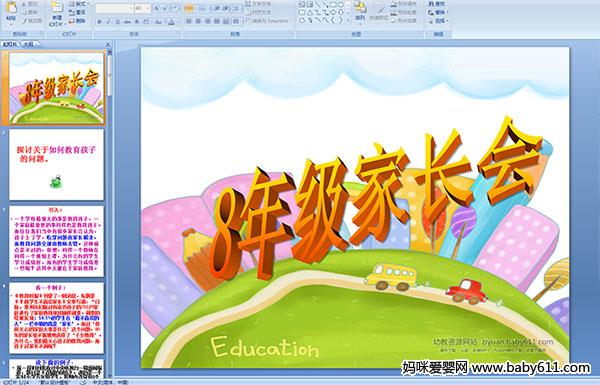
Task: Open the Arrange dropdown
Action: click(x=360, y=11)
